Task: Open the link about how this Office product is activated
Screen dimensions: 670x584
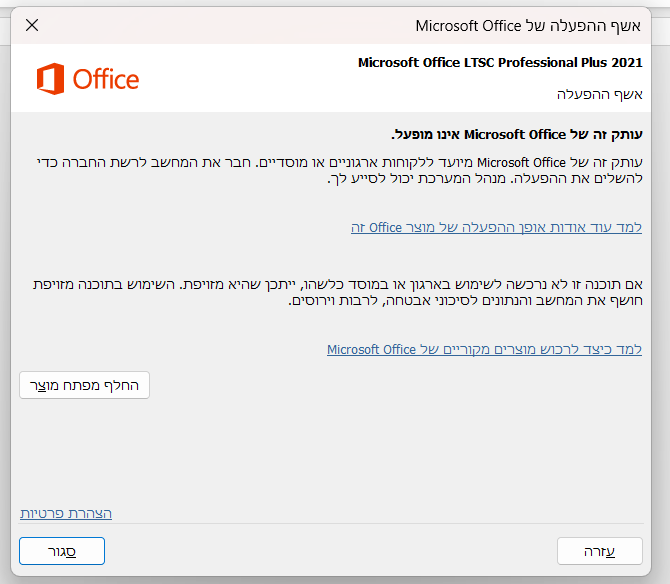Action: click(x=496, y=227)
